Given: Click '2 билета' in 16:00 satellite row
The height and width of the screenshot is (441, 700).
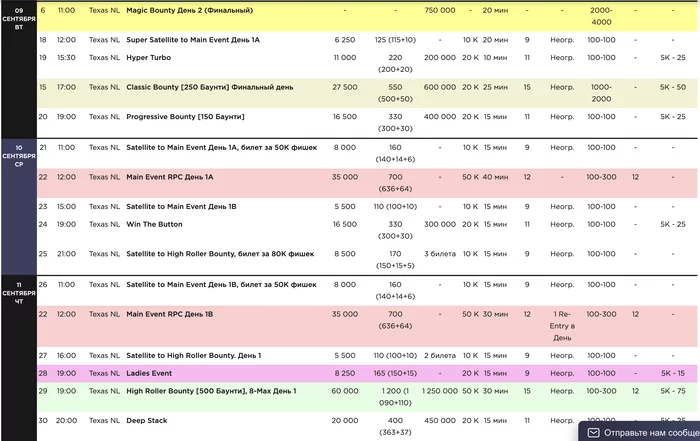Looking at the screenshot, I should 440,355.
